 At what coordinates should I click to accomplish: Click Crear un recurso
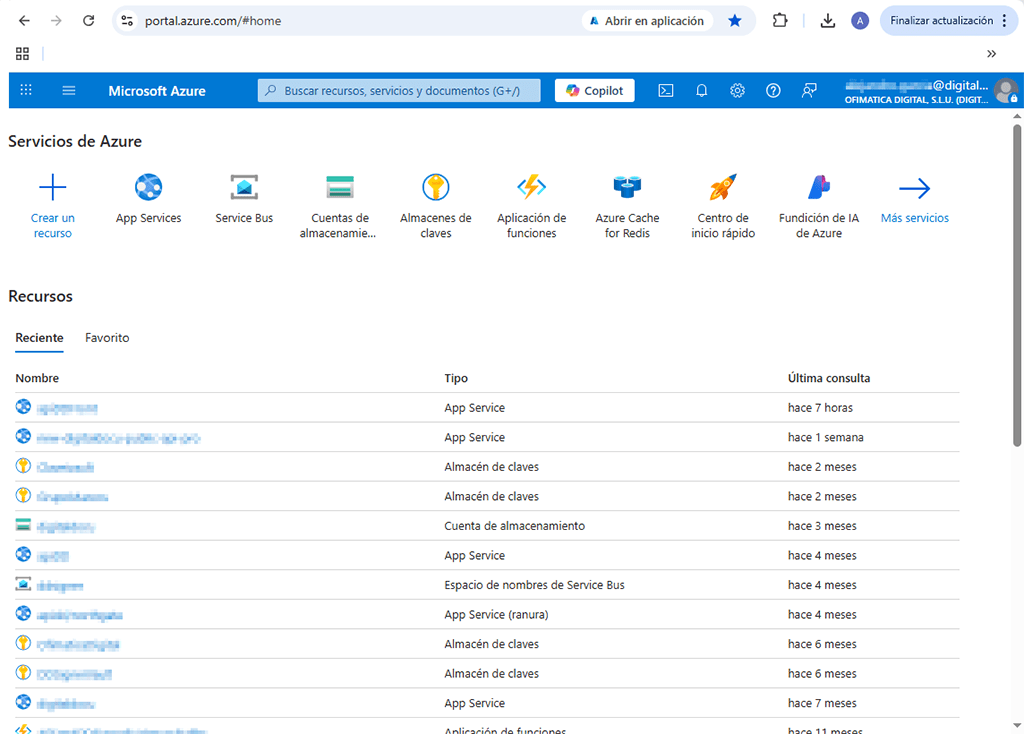pos(52,200)
